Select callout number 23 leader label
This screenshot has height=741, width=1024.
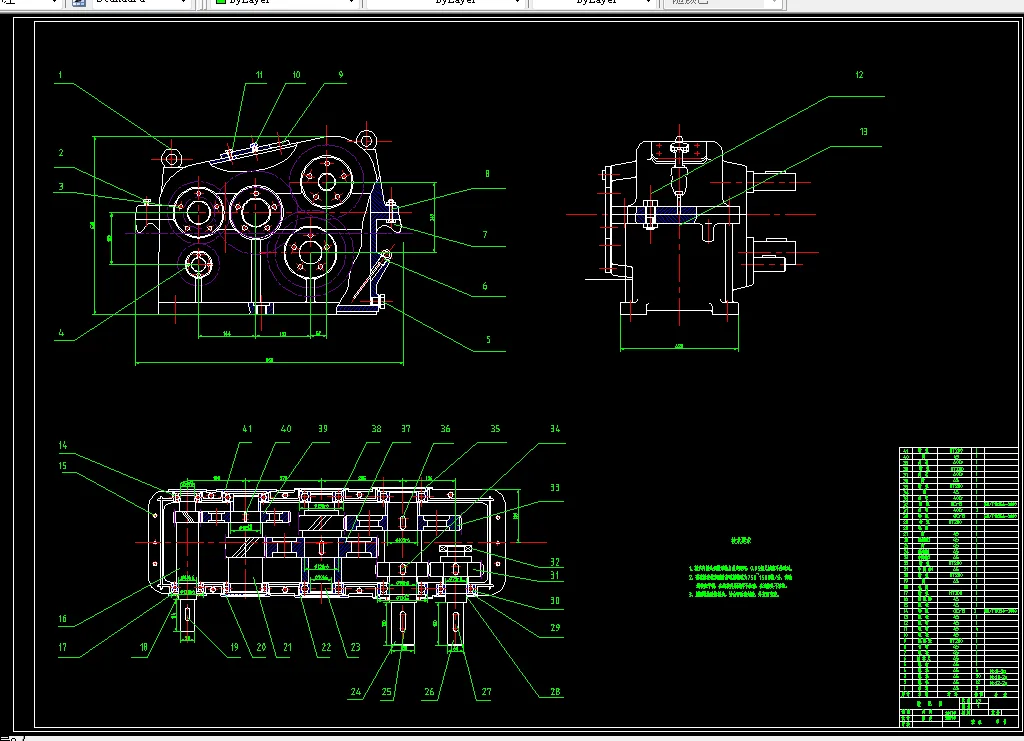(x=355, y=648)
